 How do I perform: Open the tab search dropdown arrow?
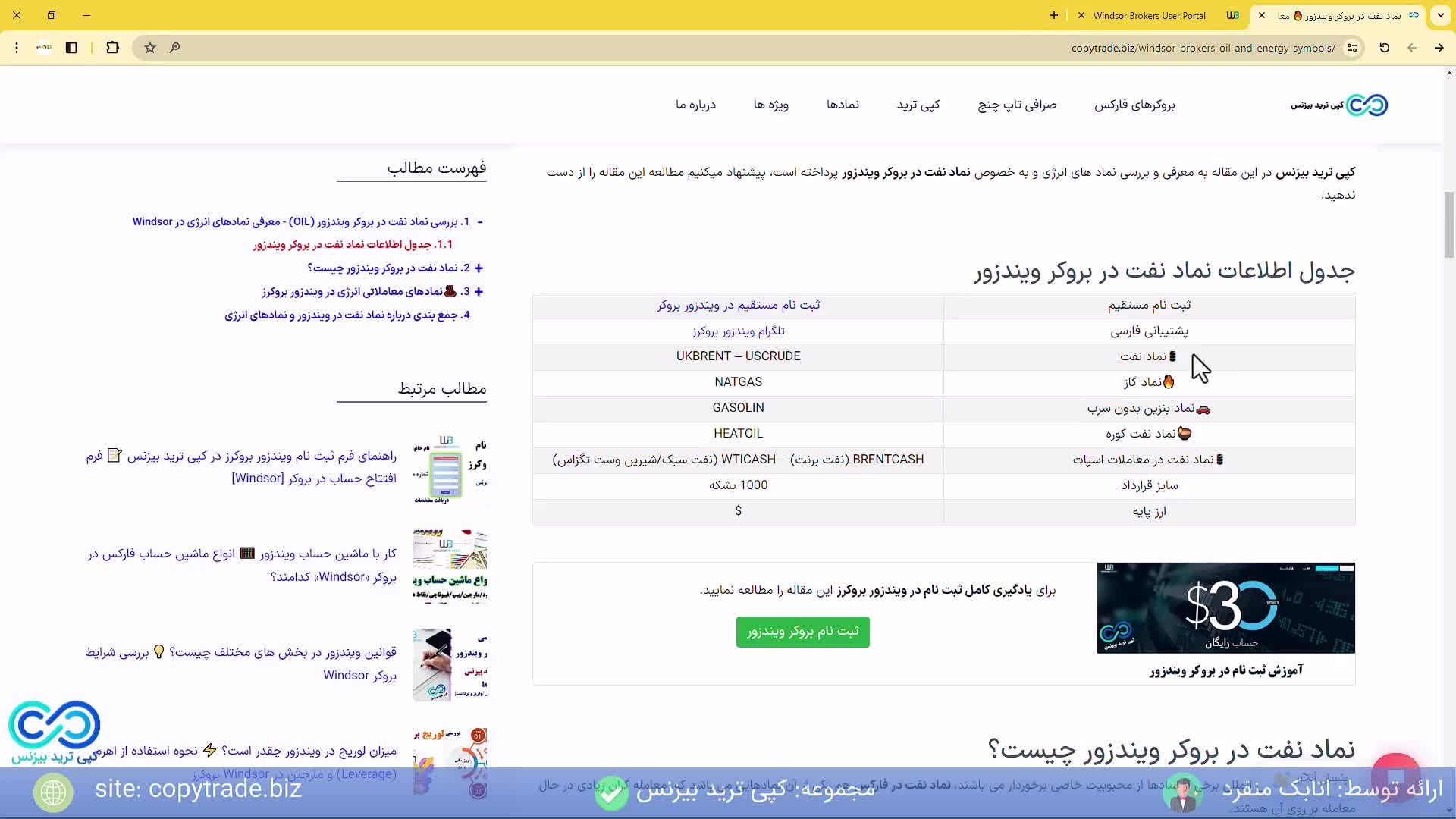point(1440,15)
